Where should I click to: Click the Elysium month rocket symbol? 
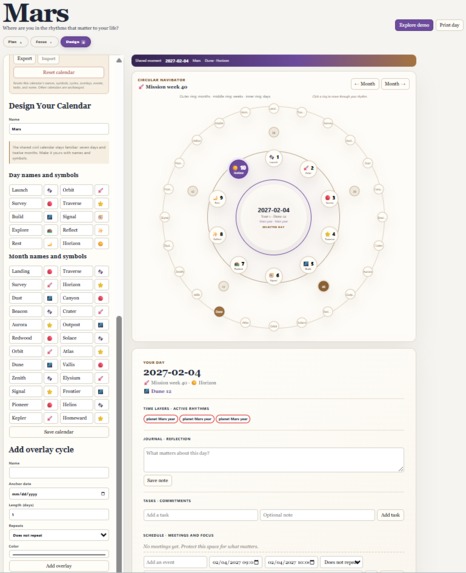coord(101,378)
